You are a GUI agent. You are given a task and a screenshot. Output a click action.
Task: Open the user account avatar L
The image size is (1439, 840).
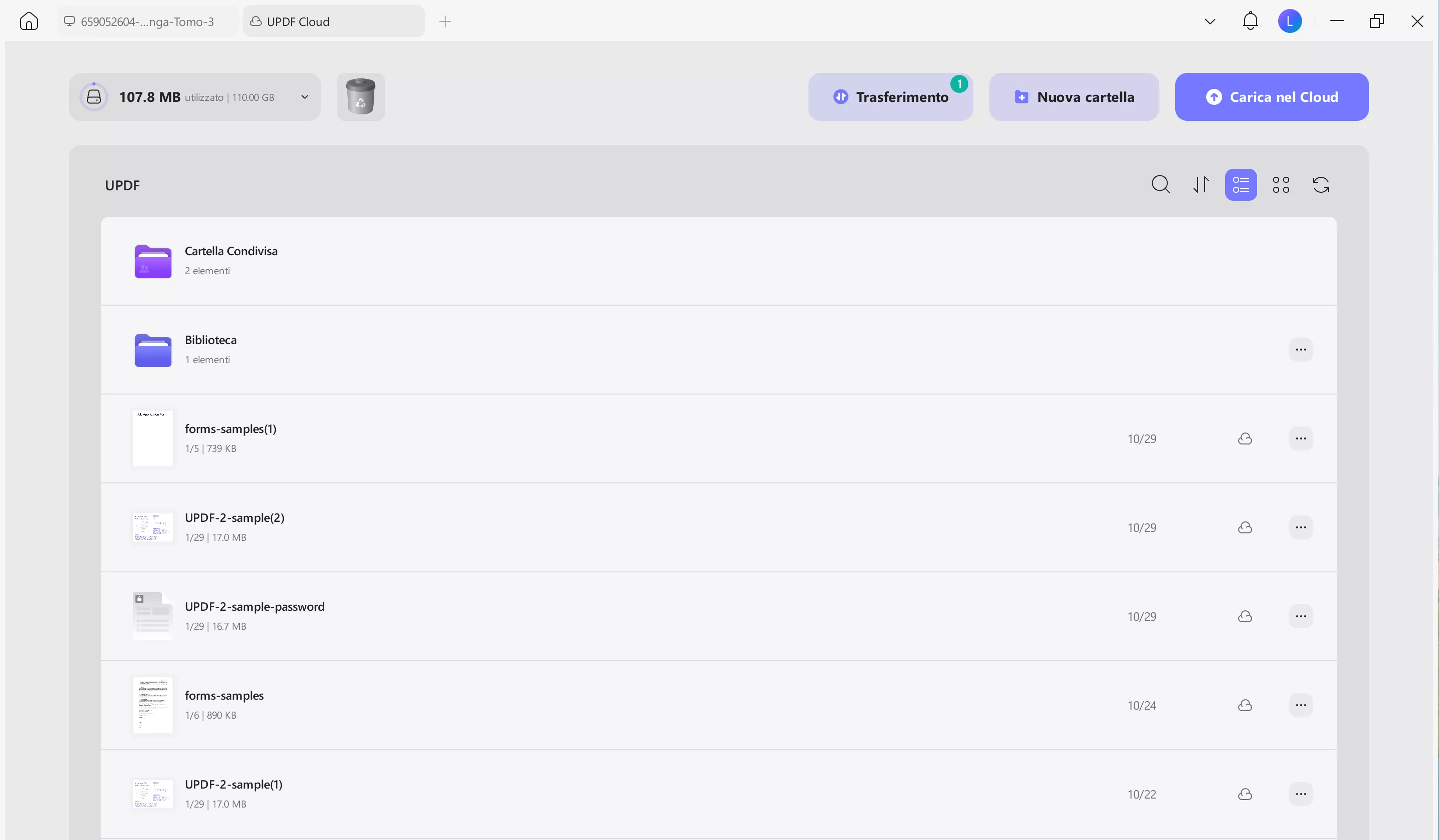1290,21
